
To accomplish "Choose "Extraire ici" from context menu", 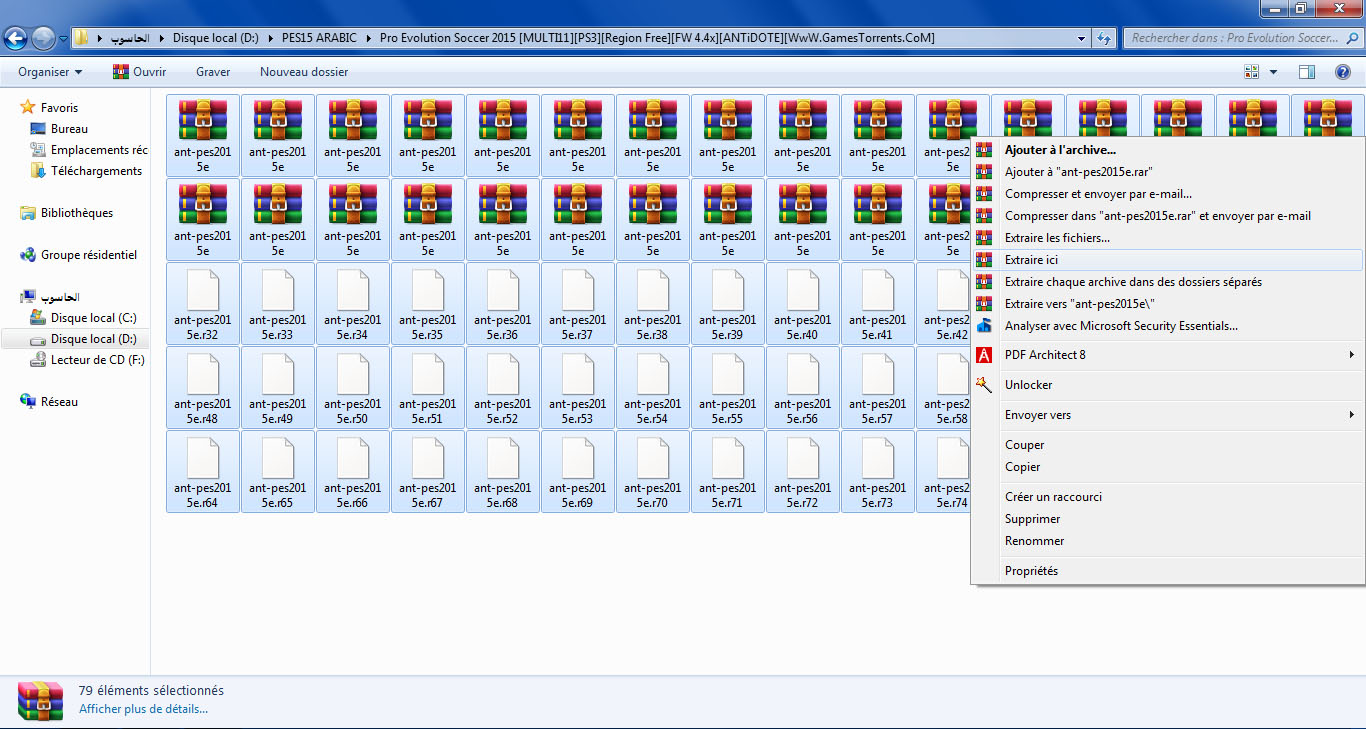I will click(x=1031, y=260).
